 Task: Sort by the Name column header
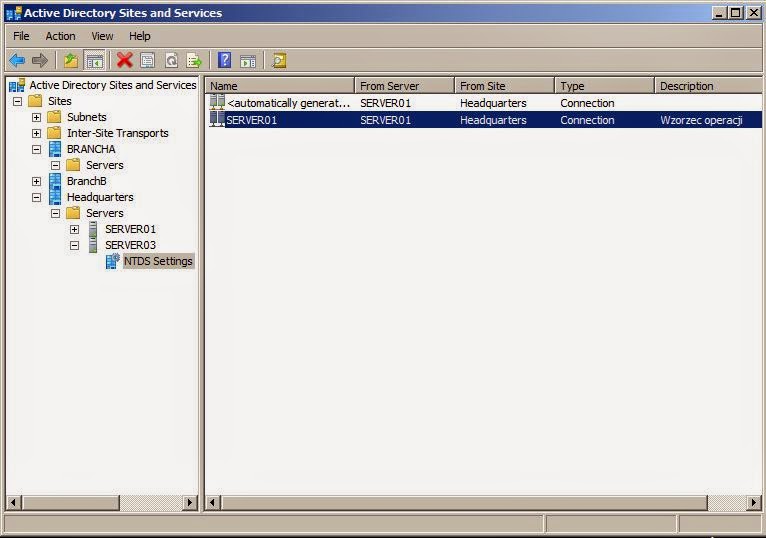point(280,86)
